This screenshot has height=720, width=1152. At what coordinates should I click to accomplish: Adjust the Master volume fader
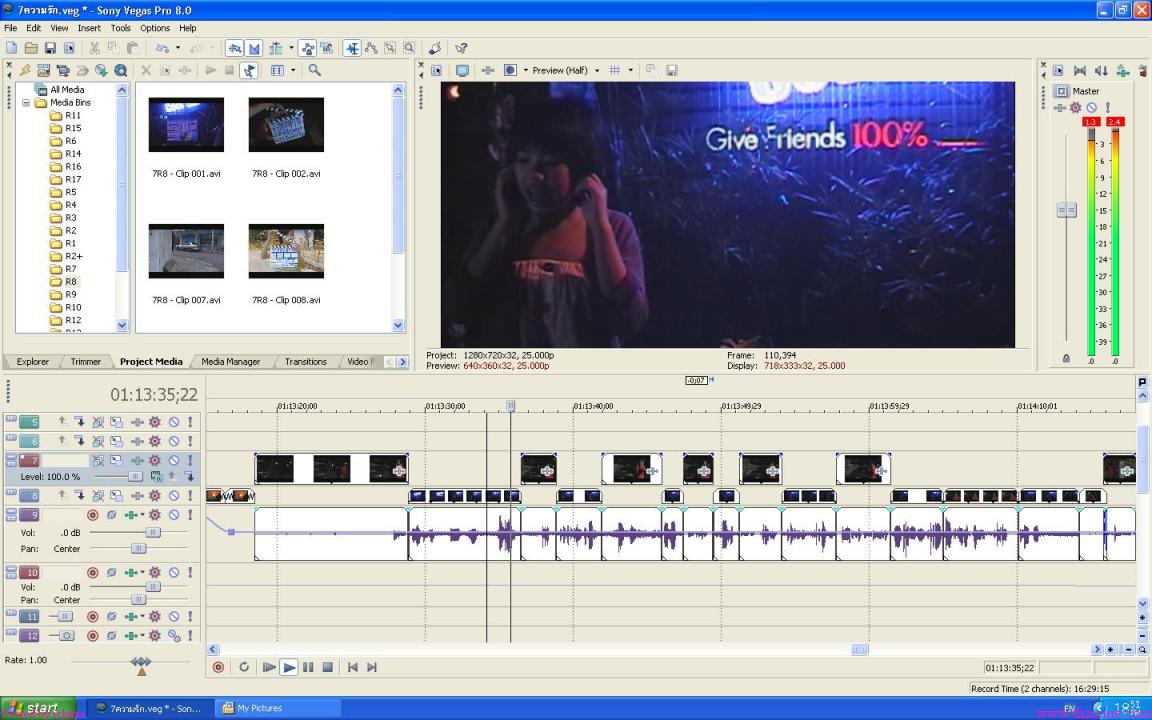[1066, 210]
